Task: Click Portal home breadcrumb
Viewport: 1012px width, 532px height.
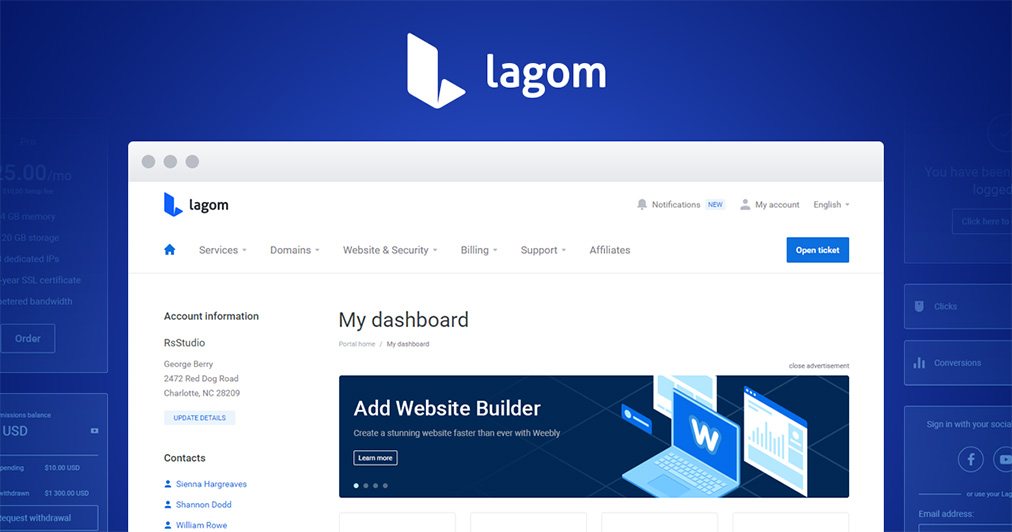Action: [x=357, y=344]
